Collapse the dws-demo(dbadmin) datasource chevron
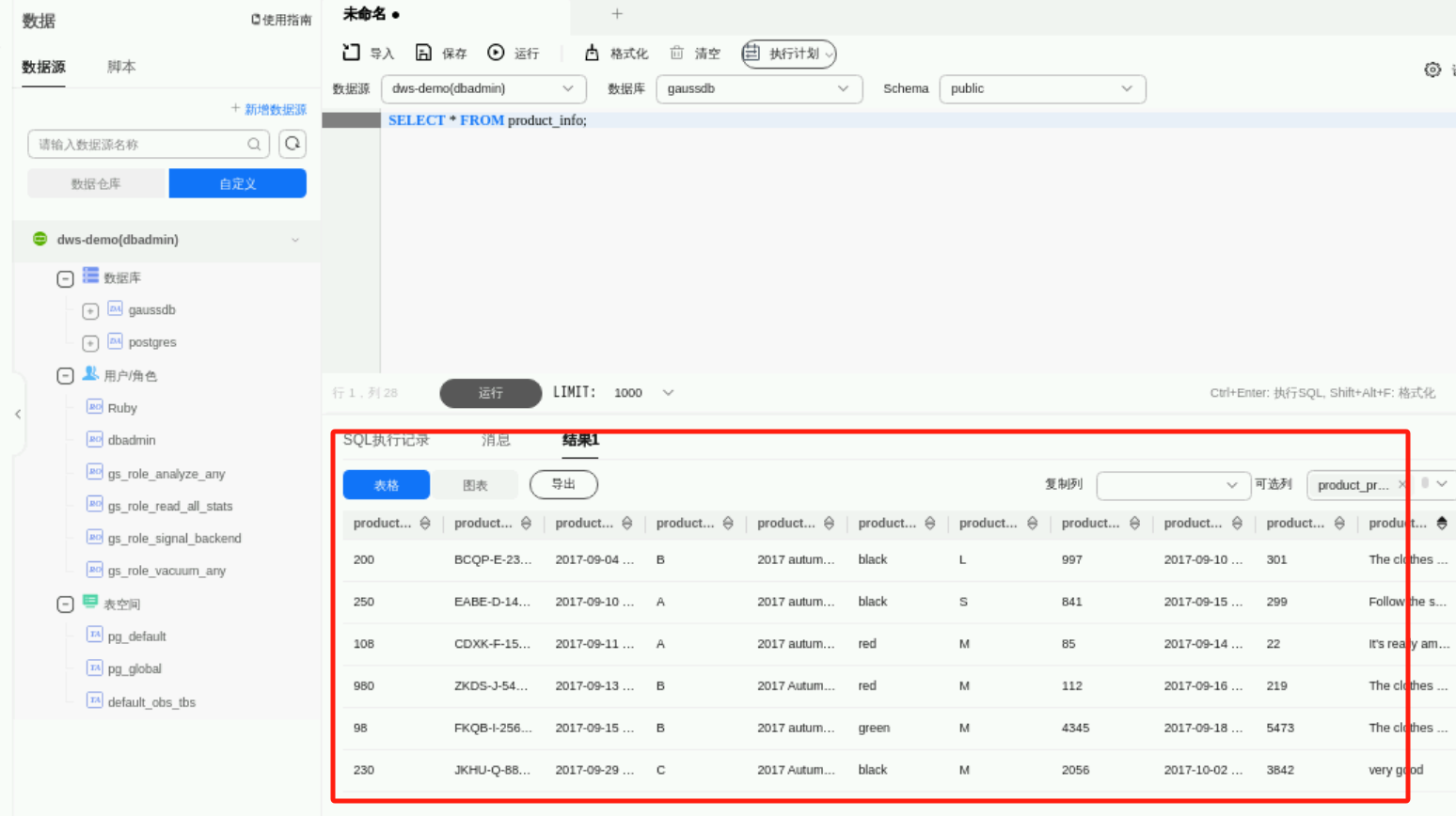This screenshot has height=816, width=1456. [x=295, y=240]
